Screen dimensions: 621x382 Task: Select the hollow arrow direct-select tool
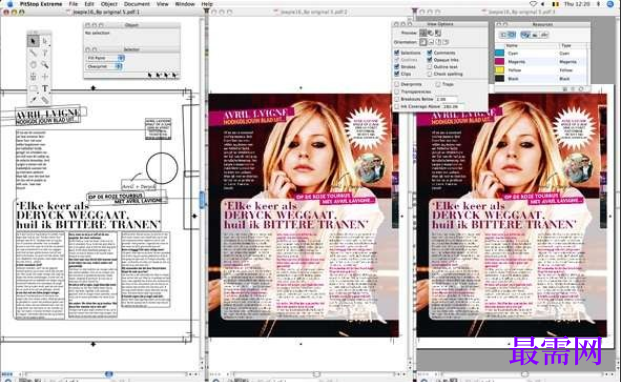point(45,41)
